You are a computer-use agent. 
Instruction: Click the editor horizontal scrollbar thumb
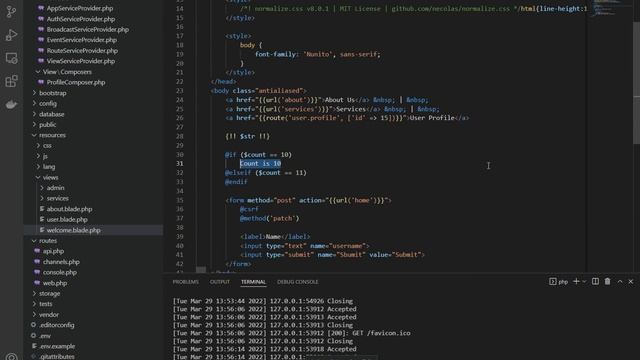tap(201, 270)
